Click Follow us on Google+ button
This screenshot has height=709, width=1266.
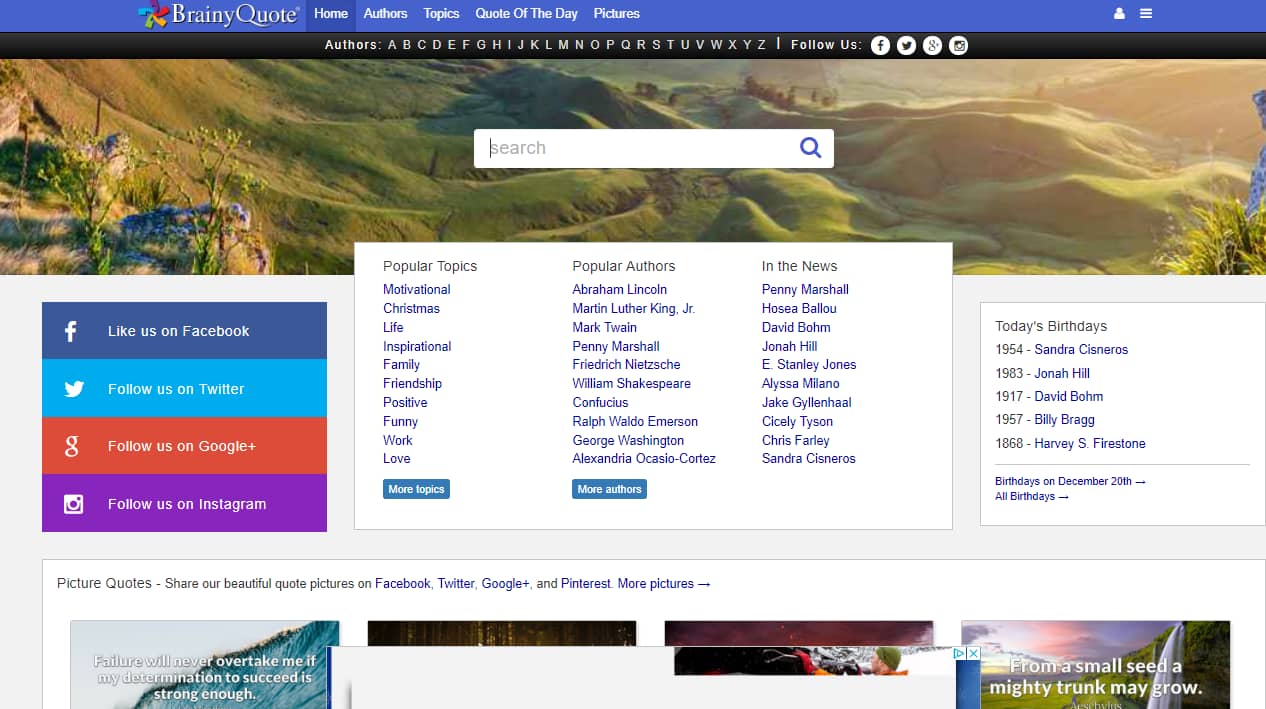pyautogui.click(x=184, y=446)
